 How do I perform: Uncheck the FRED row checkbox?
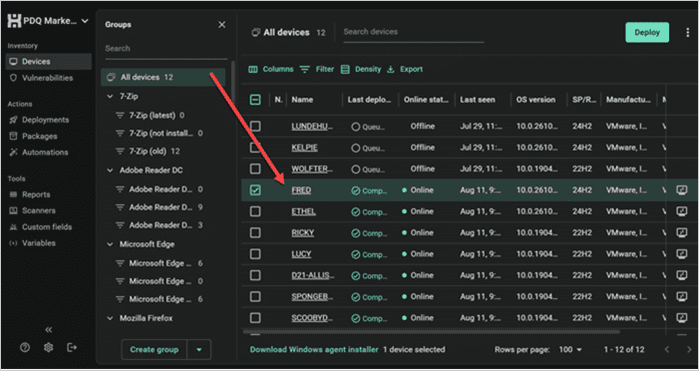coord(255,190)
